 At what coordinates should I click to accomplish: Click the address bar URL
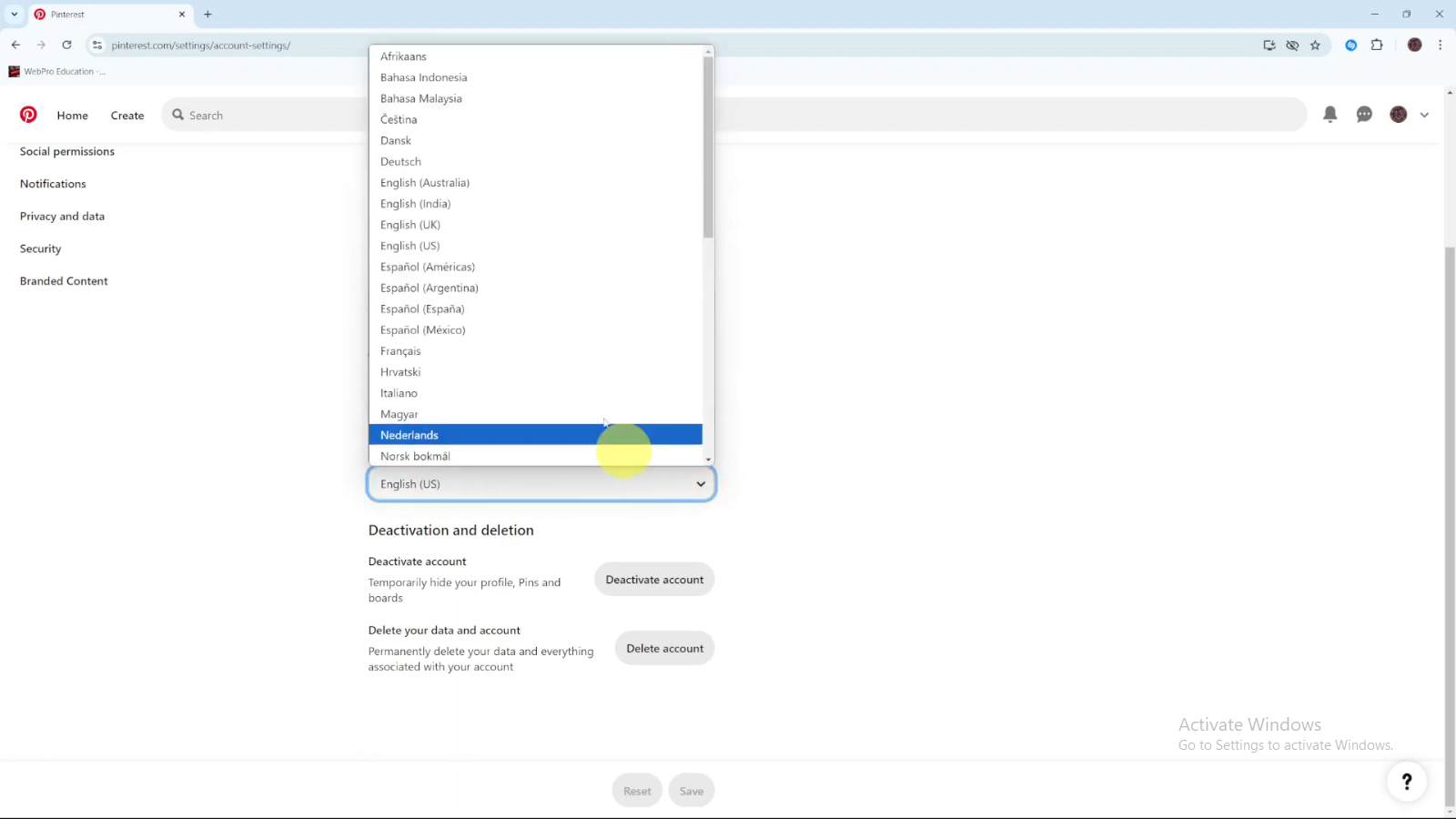coord(201,45)
